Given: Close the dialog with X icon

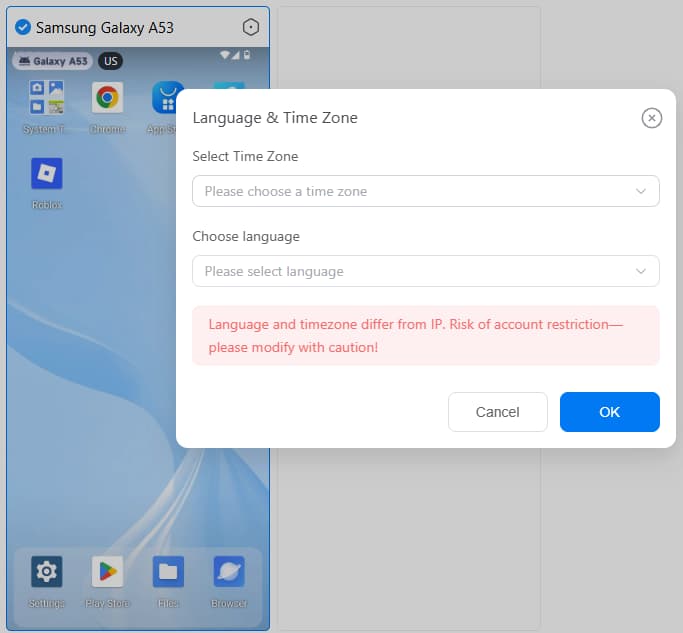Looking at the screenshot, I should tap(651, 118).
